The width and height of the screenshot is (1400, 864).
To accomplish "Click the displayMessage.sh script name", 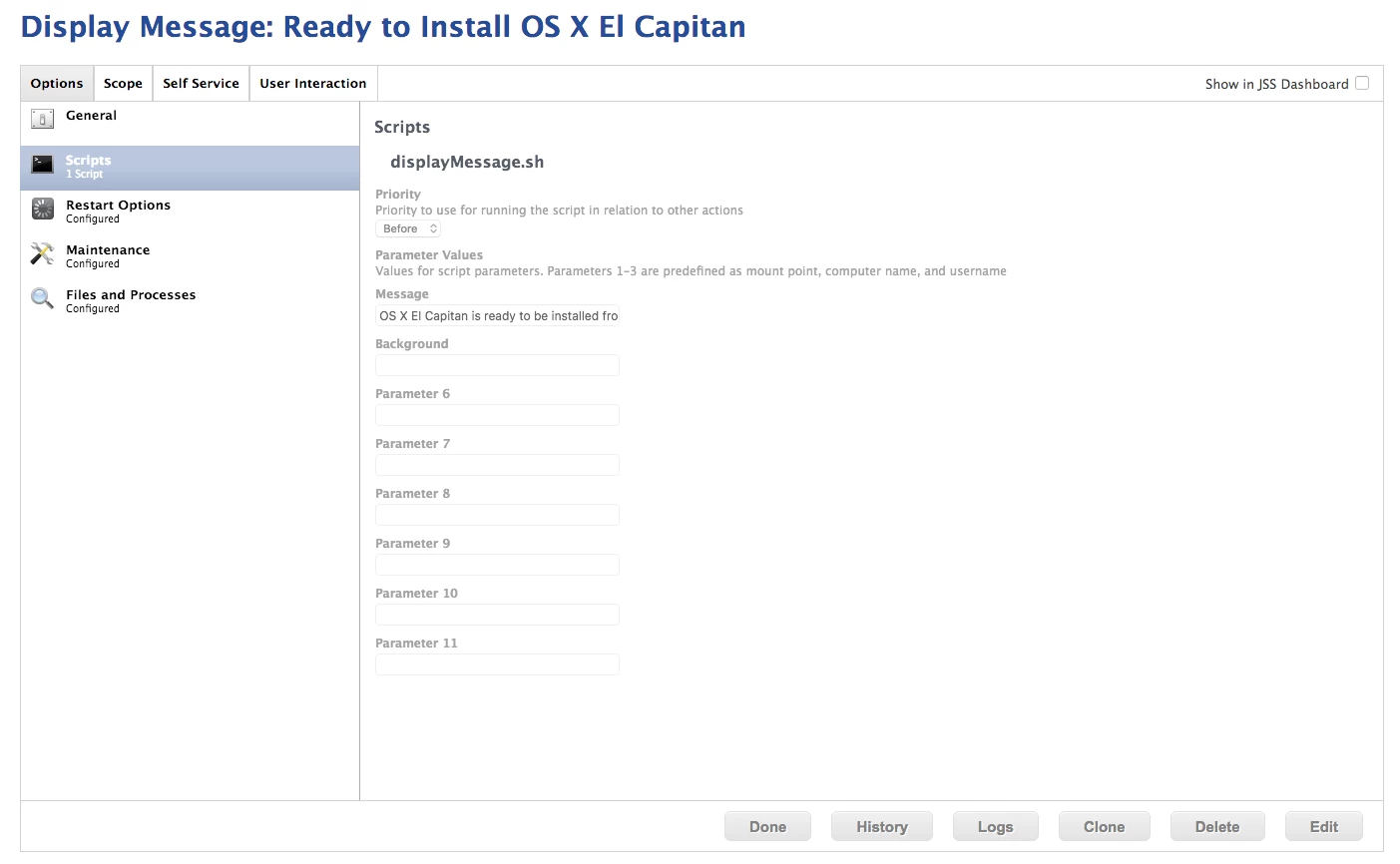I will tap(467, 162).
